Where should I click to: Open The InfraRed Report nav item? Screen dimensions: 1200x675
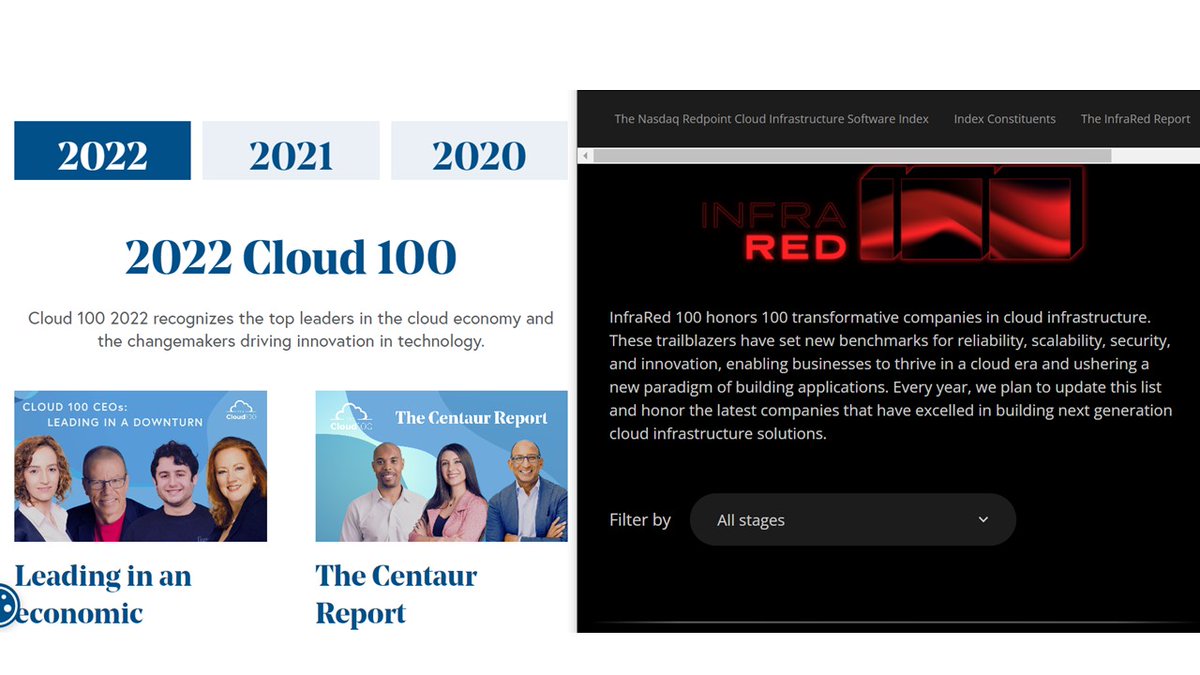1135,119
